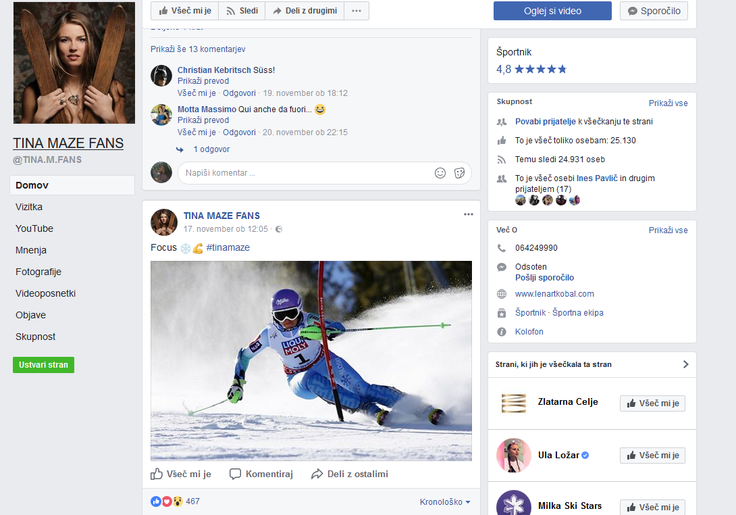Open the Kronološko sorting dropdown
The image size is (736, 515).
pyautogui.click(x=445, y=502)
